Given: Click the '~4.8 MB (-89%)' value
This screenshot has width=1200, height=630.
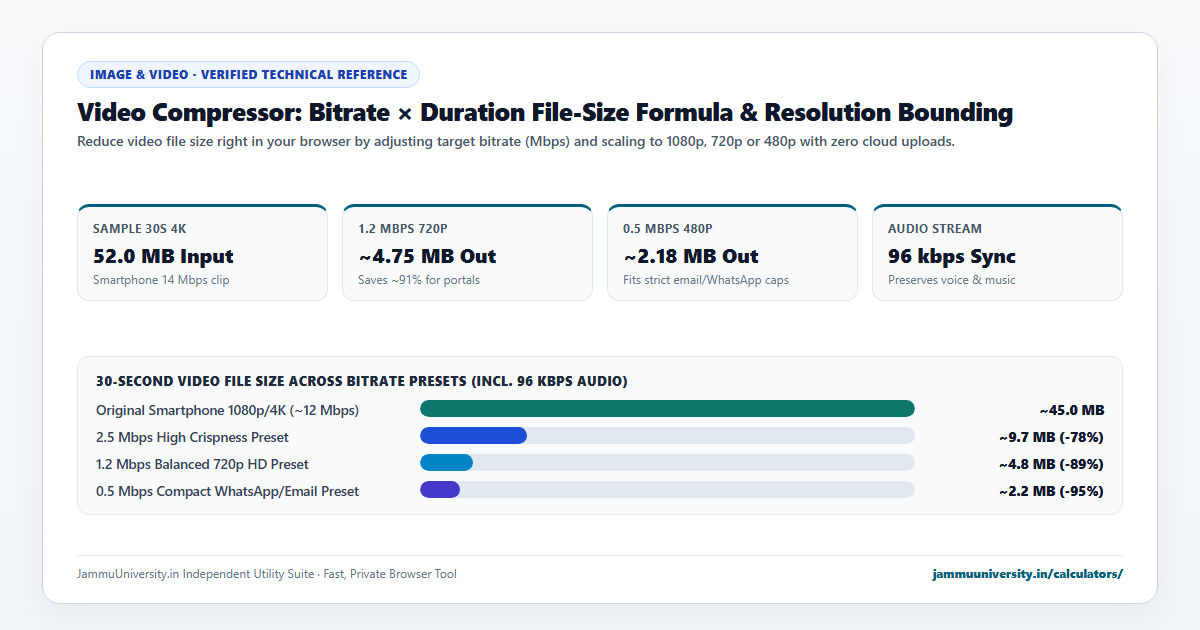Looking at the screenshot, I should click(1051, 464).
